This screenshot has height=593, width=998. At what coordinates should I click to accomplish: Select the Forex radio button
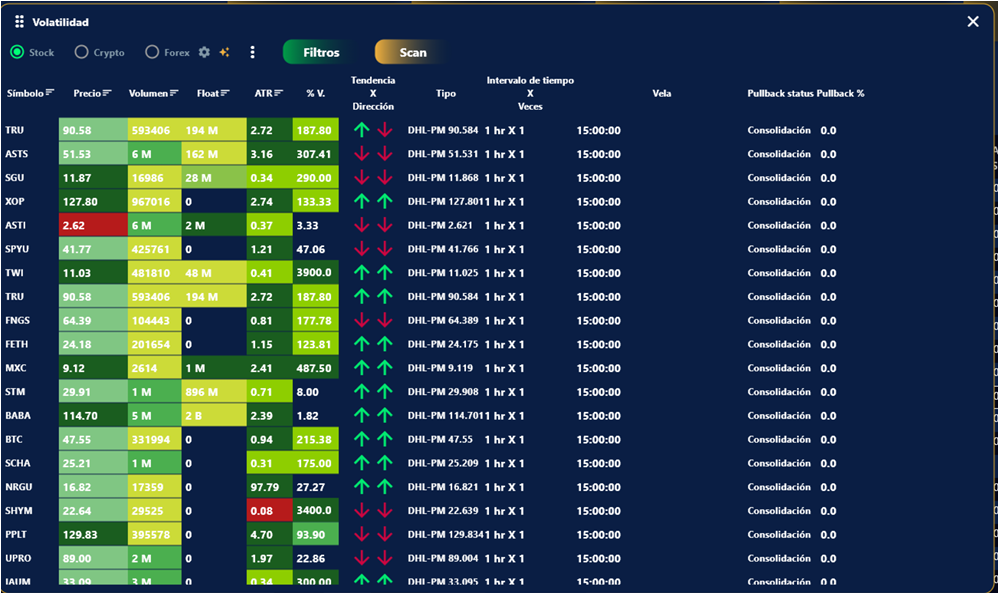(152, 52)
